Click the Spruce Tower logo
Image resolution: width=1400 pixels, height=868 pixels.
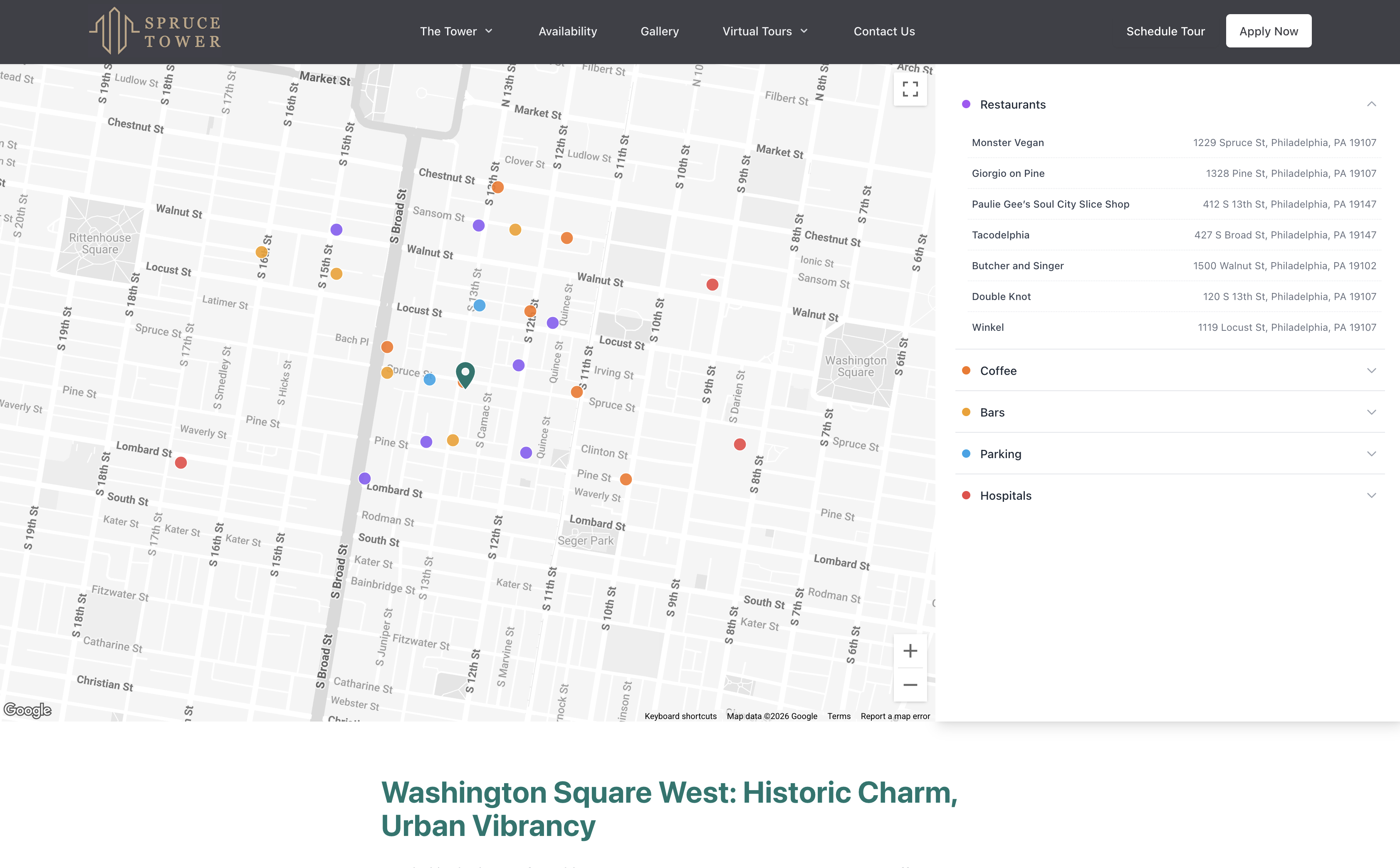coord(155,31)
